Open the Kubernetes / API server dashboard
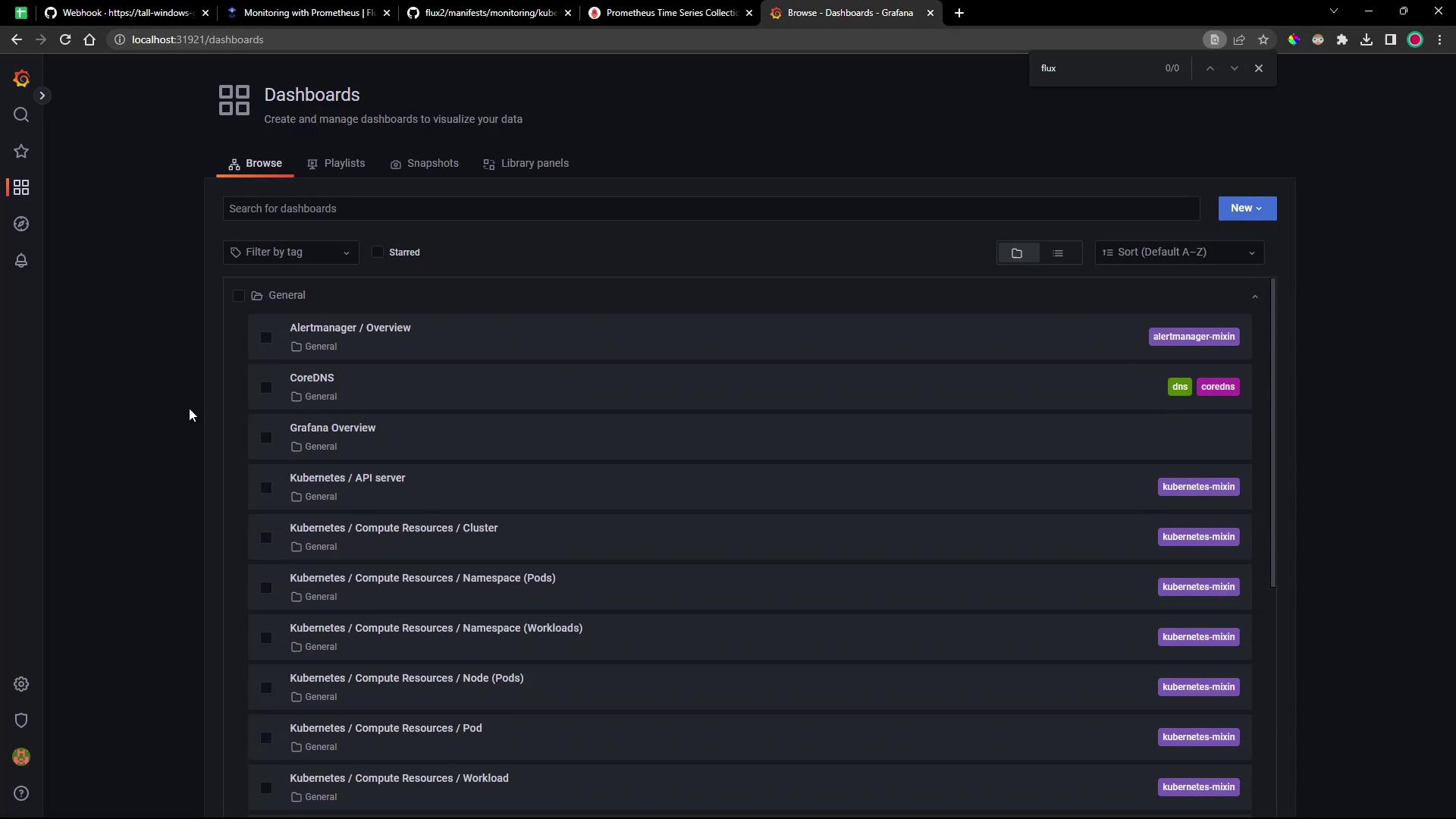Viewport: 1456px width, 819px height. [x=347, y=478]
